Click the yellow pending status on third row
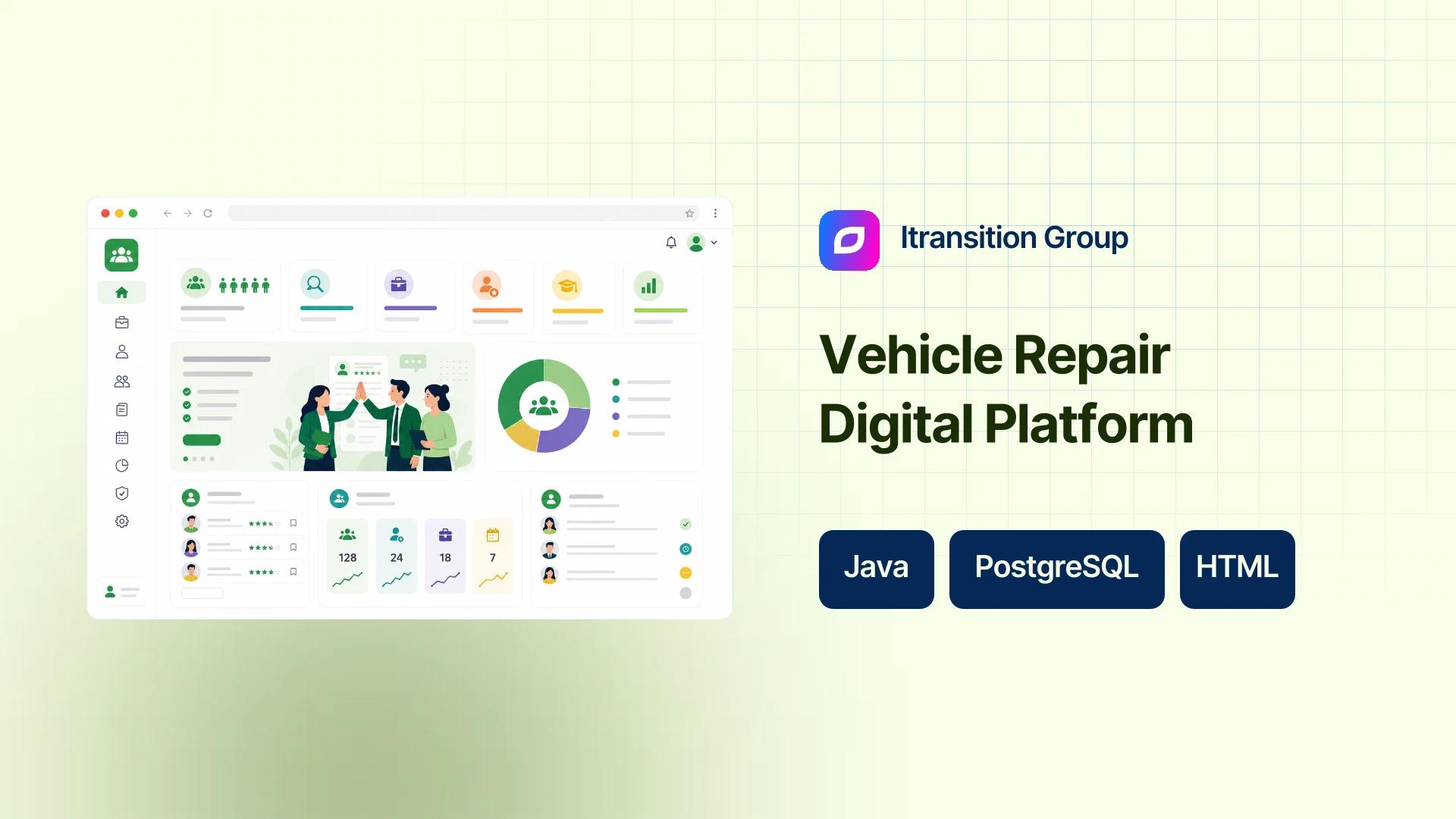This screenshot has height=819, width=1456. pyautogui.click(x=686, y=573)
